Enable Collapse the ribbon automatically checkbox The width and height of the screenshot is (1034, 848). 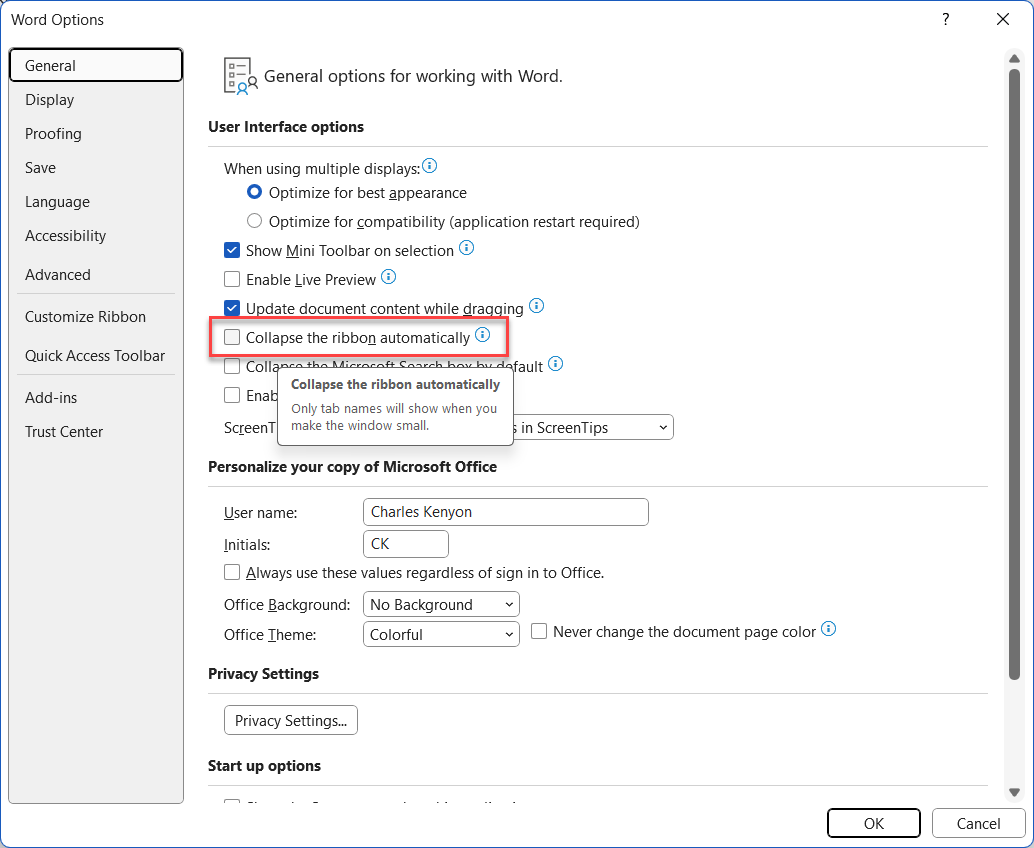232,338
